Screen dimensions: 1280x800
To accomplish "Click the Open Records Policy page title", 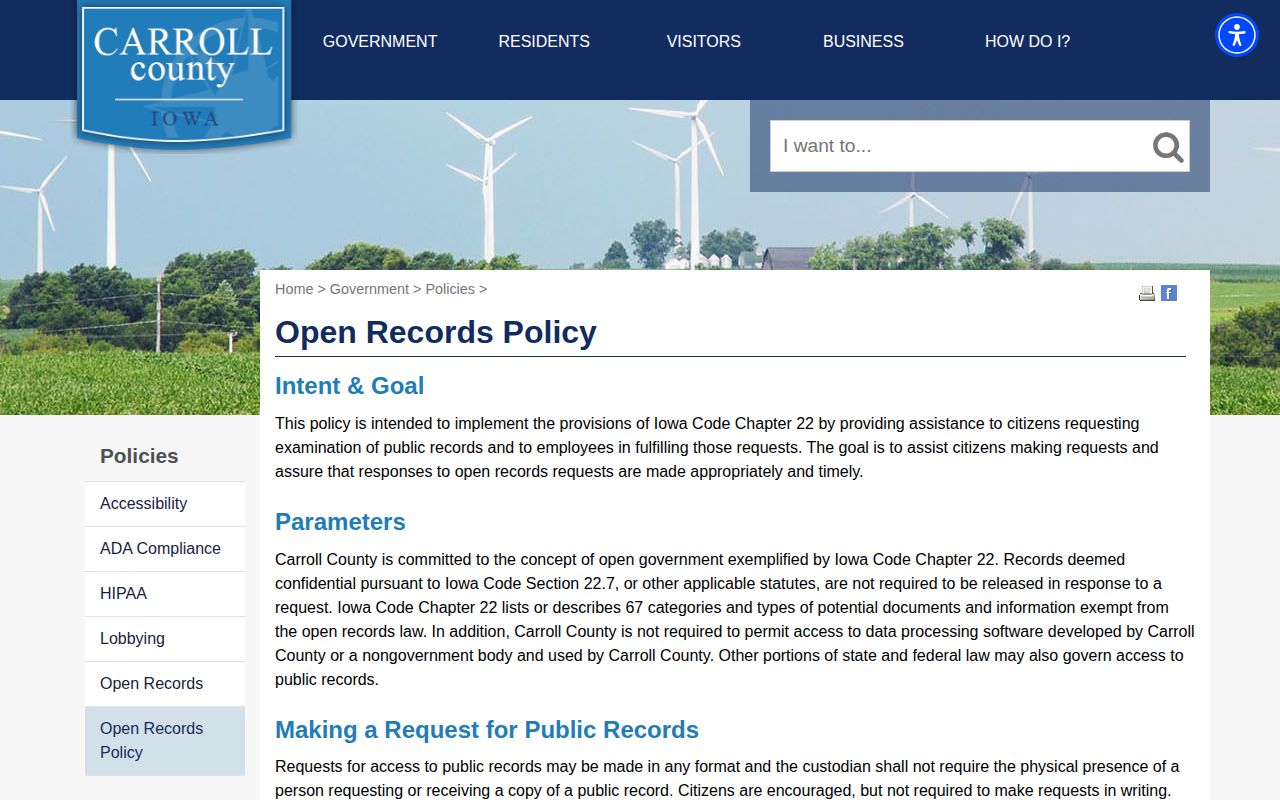I will pos(436,332).
